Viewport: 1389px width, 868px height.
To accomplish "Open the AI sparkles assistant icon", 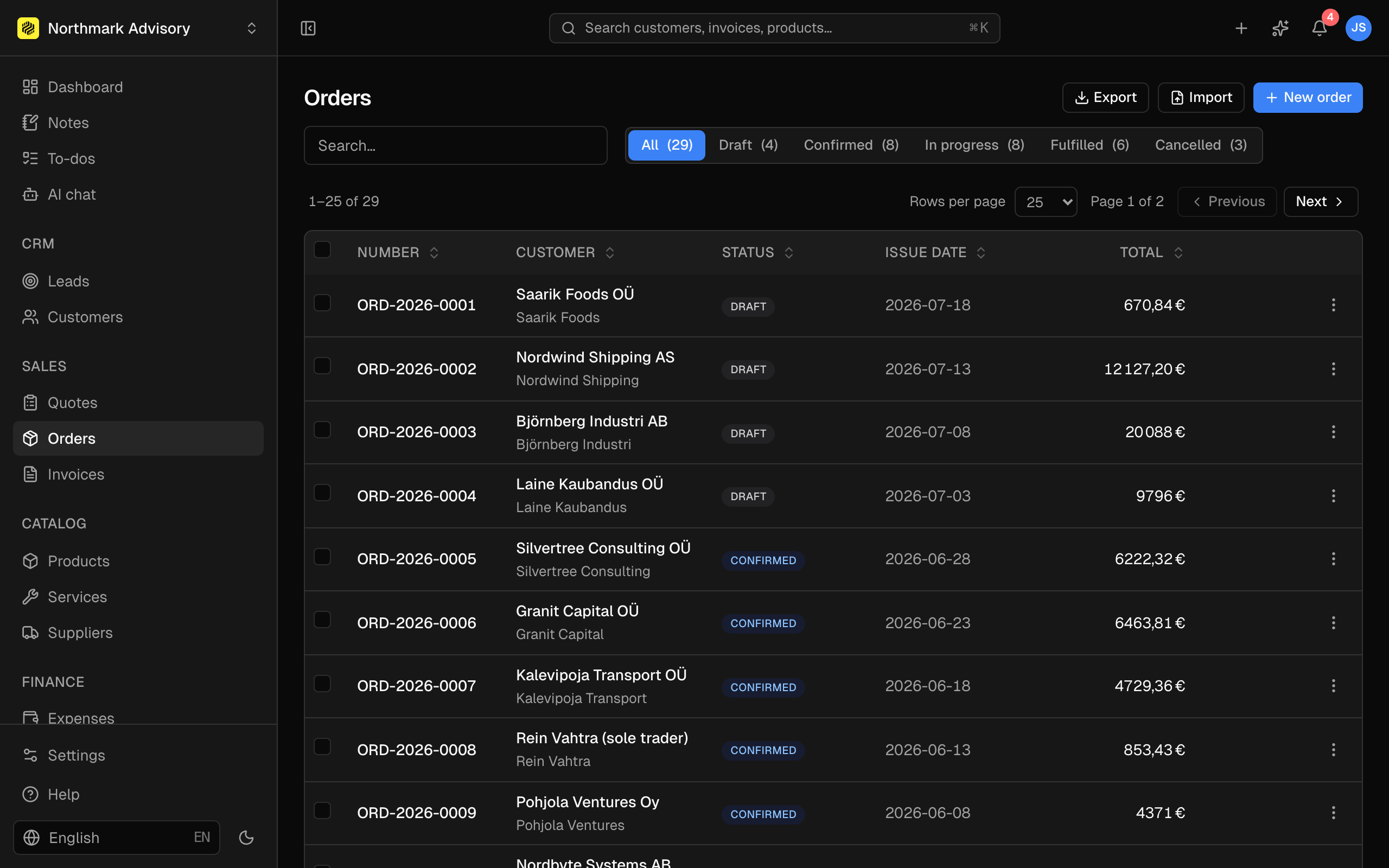I will [1280, 28].
